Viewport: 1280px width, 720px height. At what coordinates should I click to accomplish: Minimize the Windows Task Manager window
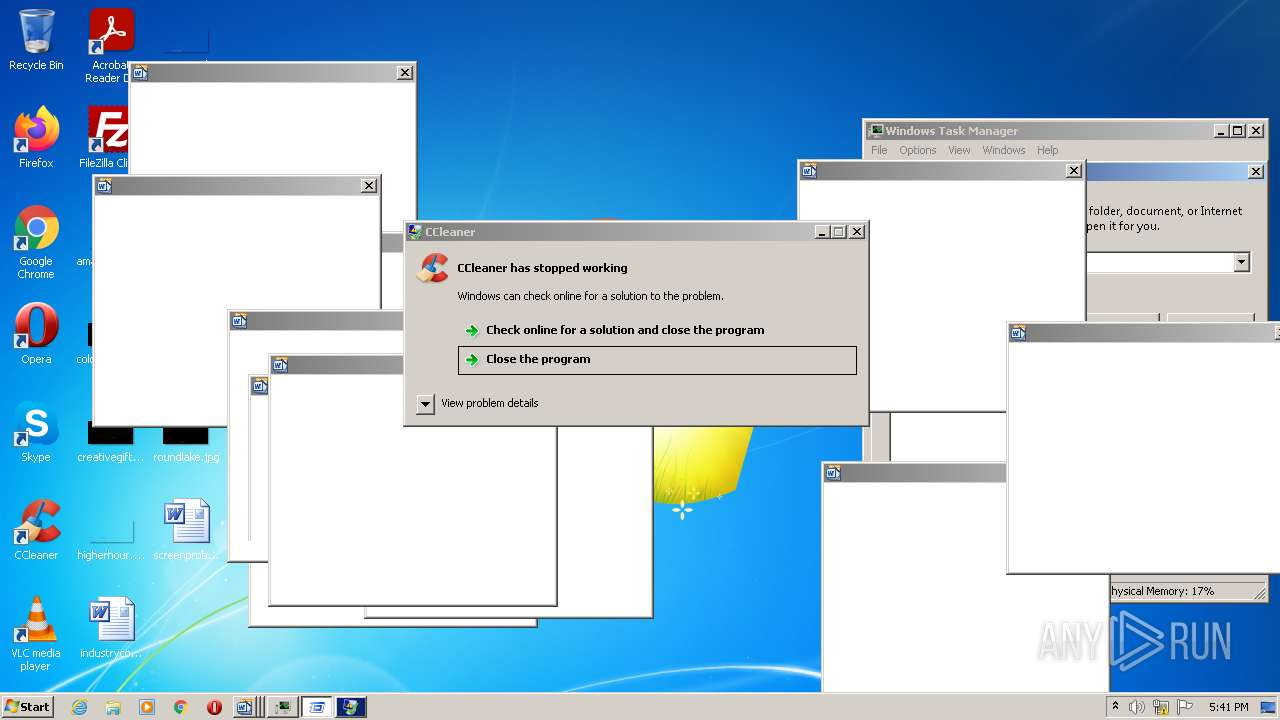(x=1221, y=131)
